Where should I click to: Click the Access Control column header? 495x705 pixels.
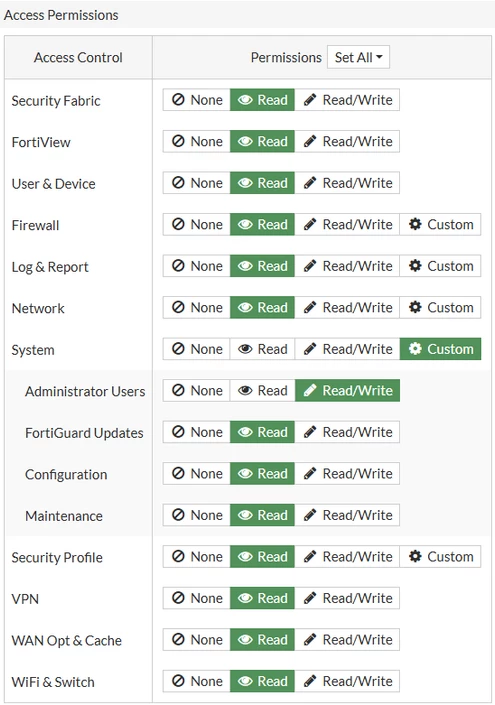click(78, 58)
